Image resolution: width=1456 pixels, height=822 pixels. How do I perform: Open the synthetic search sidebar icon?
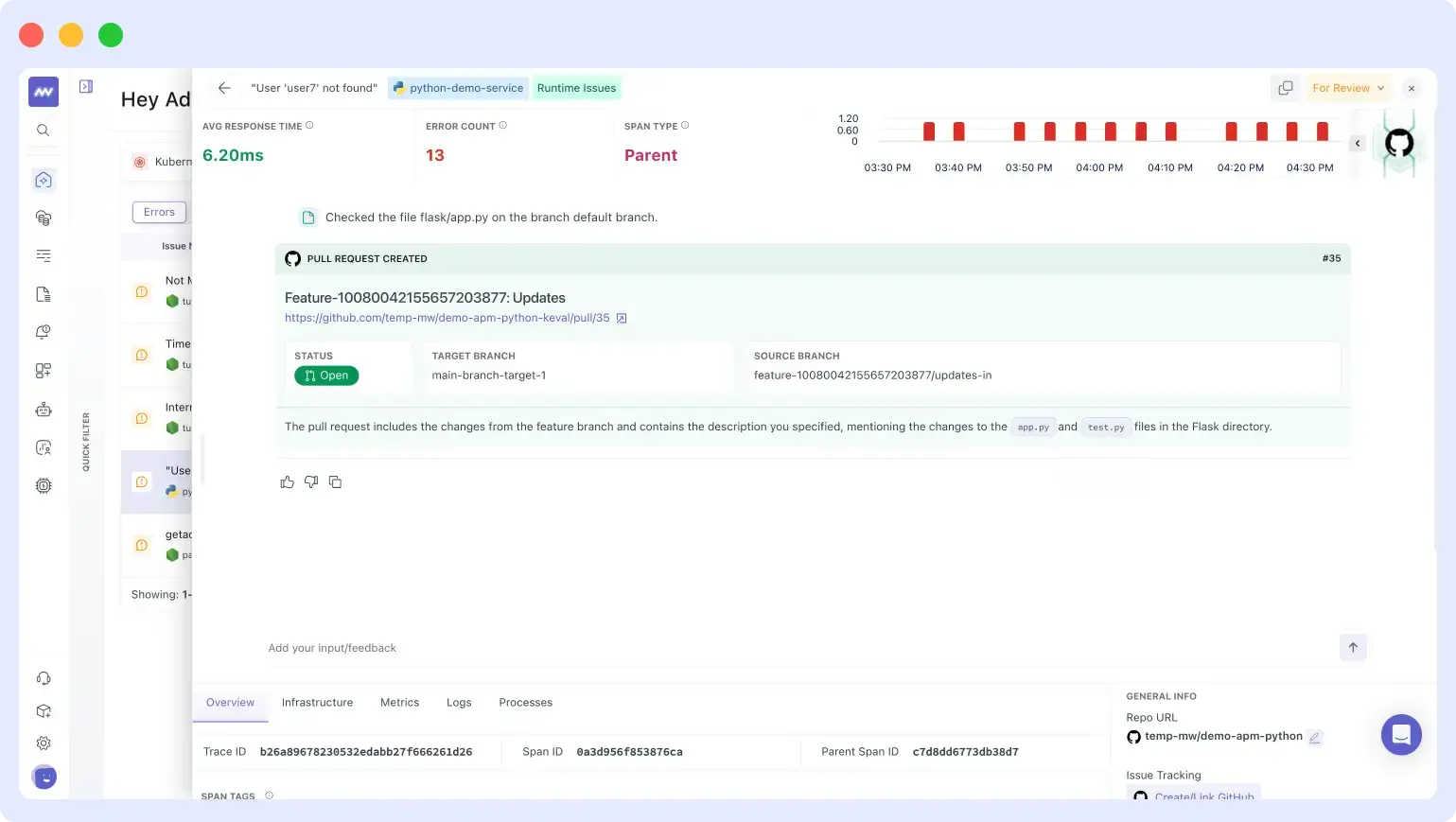[44, 447]
